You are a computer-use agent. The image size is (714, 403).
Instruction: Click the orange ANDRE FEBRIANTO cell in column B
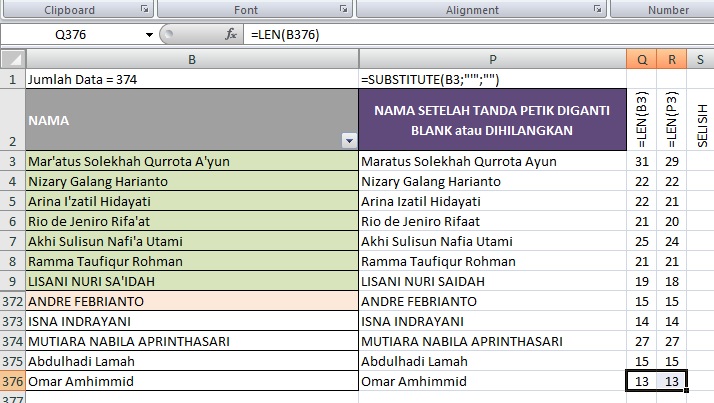[x=190, y=301]
